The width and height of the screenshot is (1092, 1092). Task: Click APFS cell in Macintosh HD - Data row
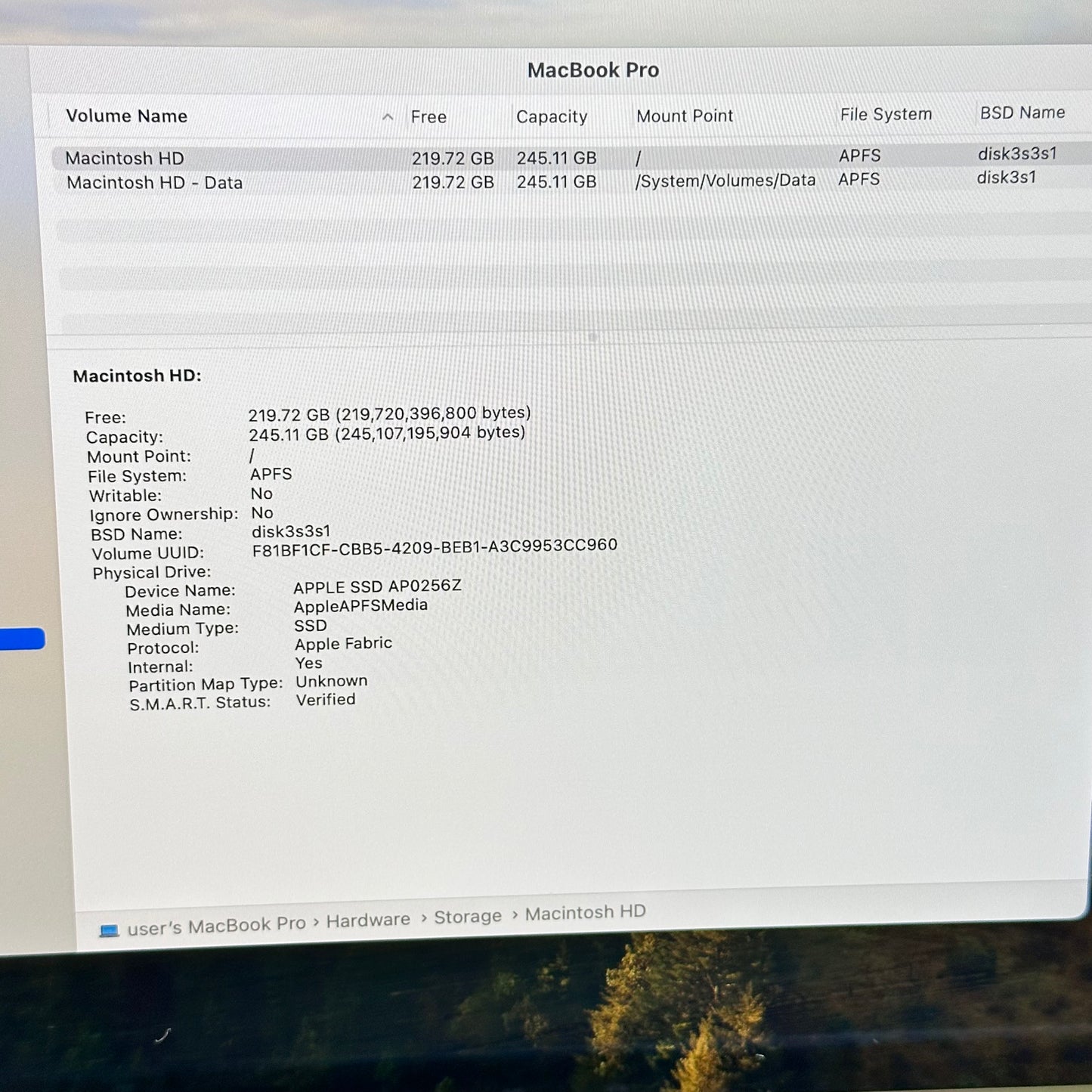pyautogui.click(x=859, y=180)
